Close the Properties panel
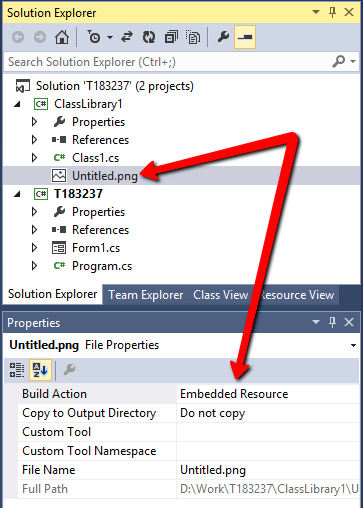Screen dimensions: 363x508 (349, 322)
